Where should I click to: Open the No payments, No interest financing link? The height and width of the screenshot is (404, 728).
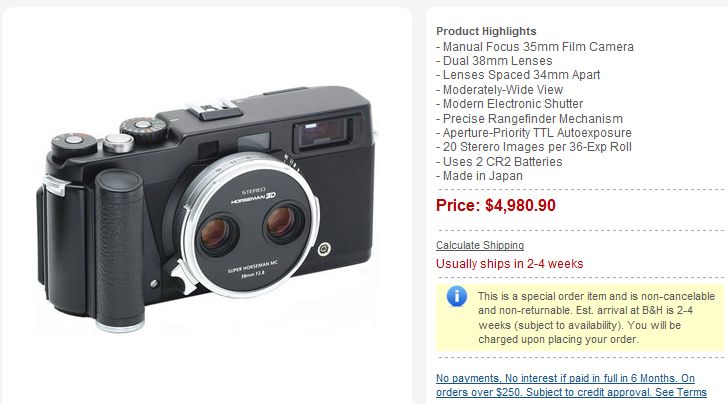[571, 385]
